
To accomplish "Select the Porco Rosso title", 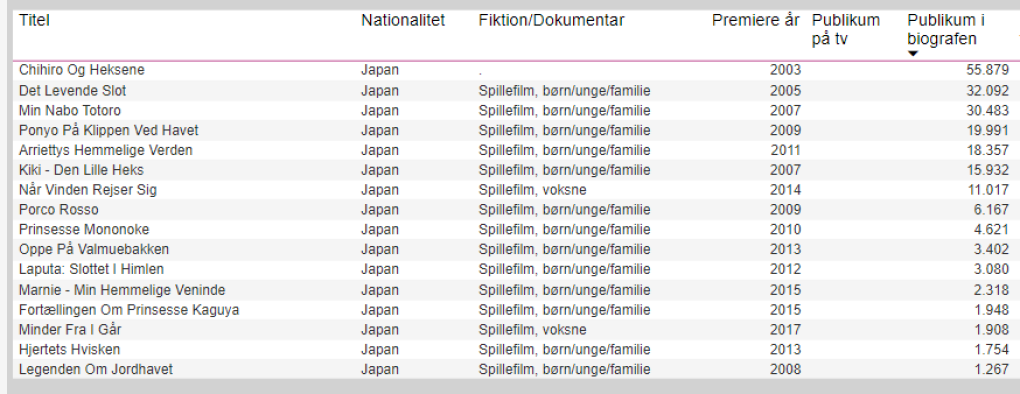I will click(x=59, y=210).
